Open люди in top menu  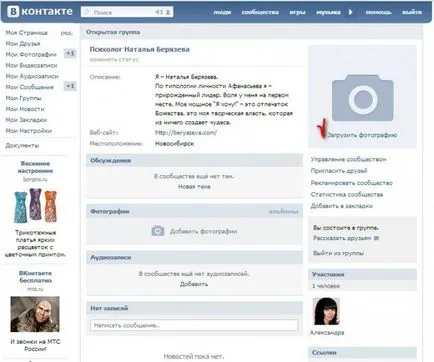(222, 12)
